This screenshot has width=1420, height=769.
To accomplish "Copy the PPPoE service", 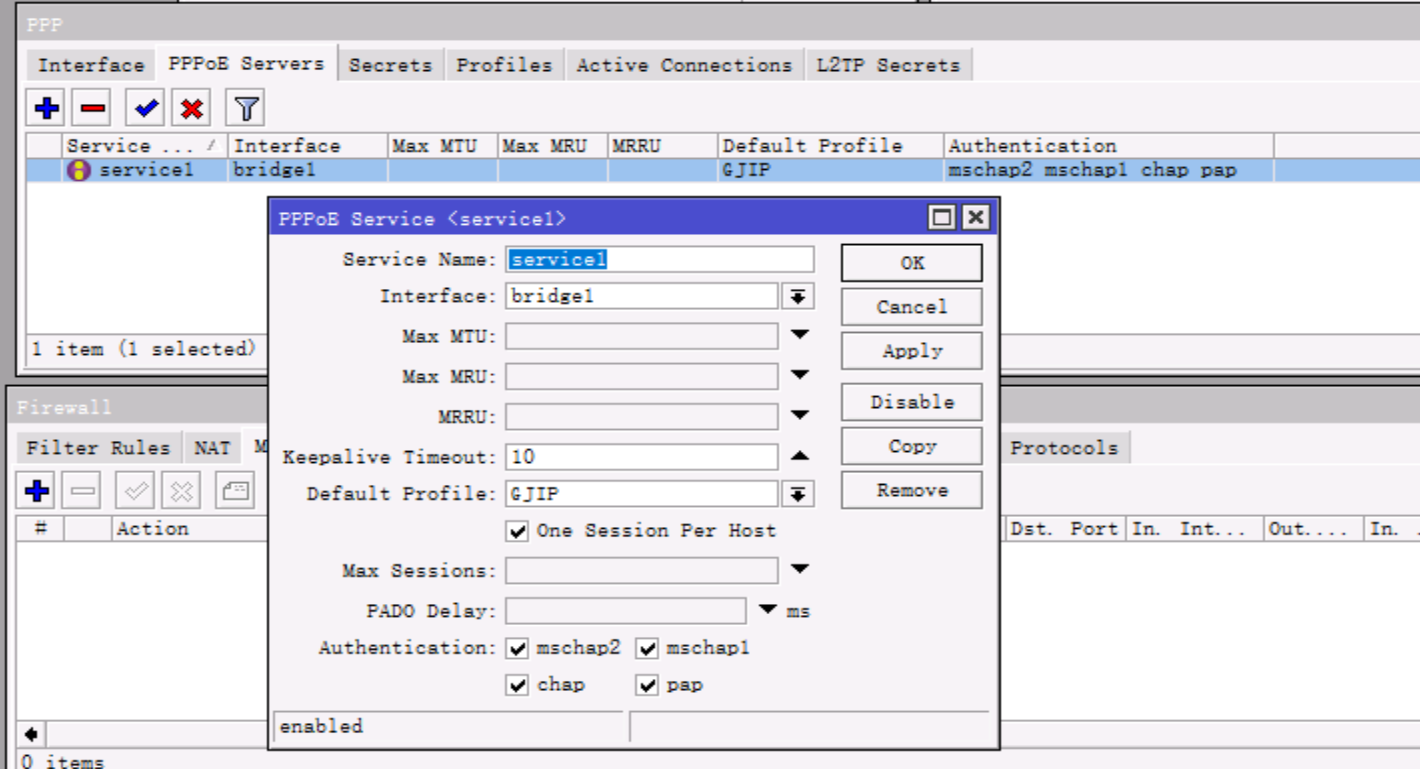I will 911,446.
